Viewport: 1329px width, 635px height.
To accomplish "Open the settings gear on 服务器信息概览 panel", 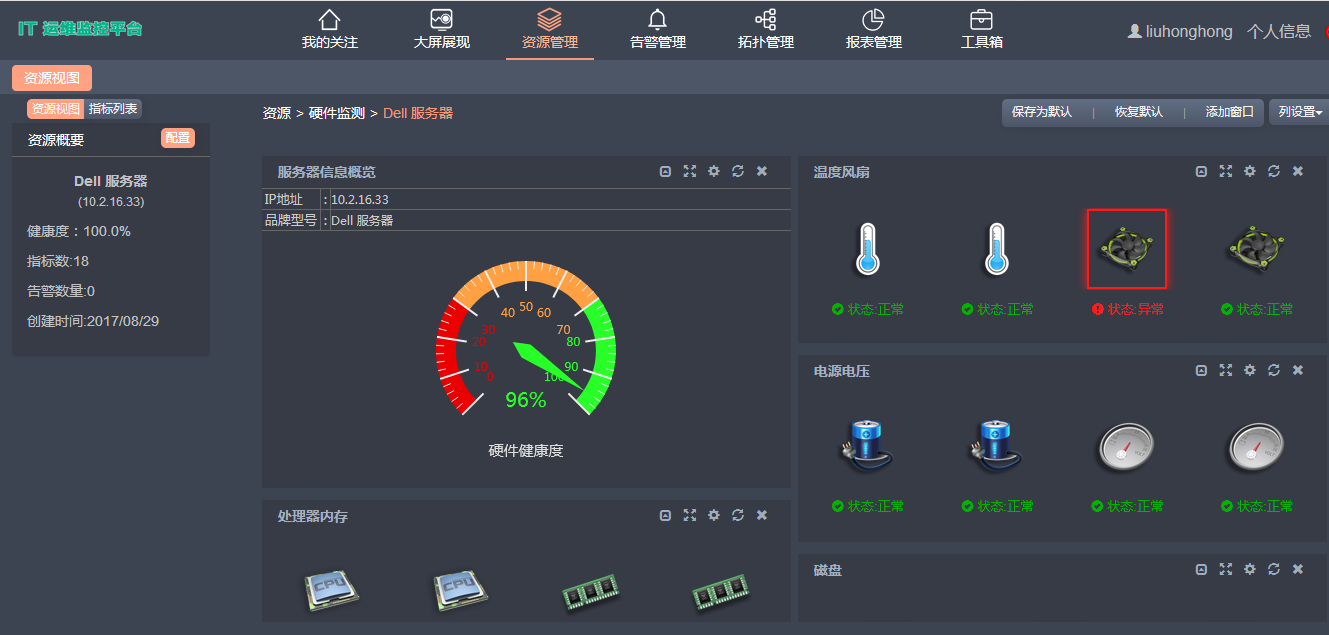I will 713,171.
